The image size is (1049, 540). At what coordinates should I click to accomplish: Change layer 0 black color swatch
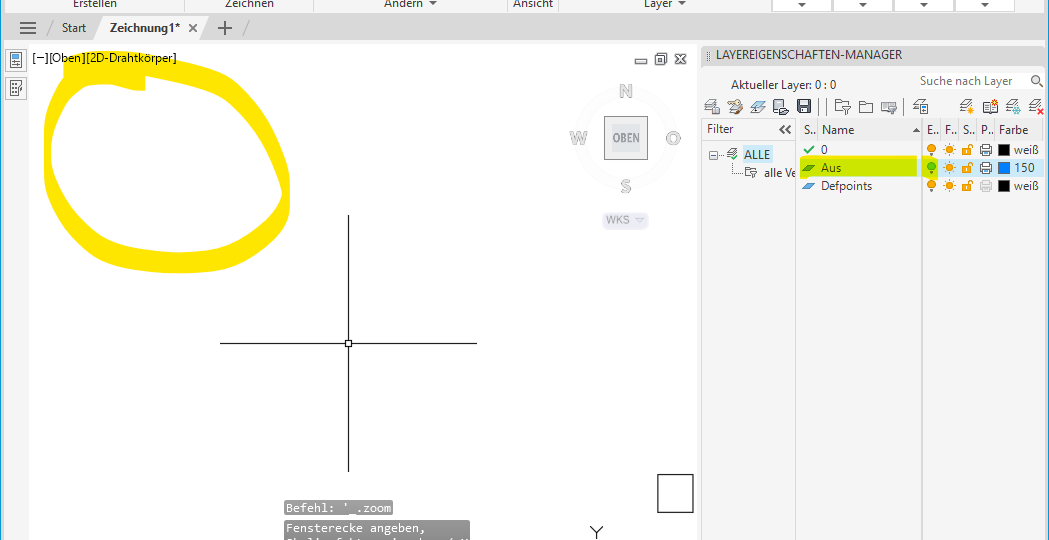1004,150
